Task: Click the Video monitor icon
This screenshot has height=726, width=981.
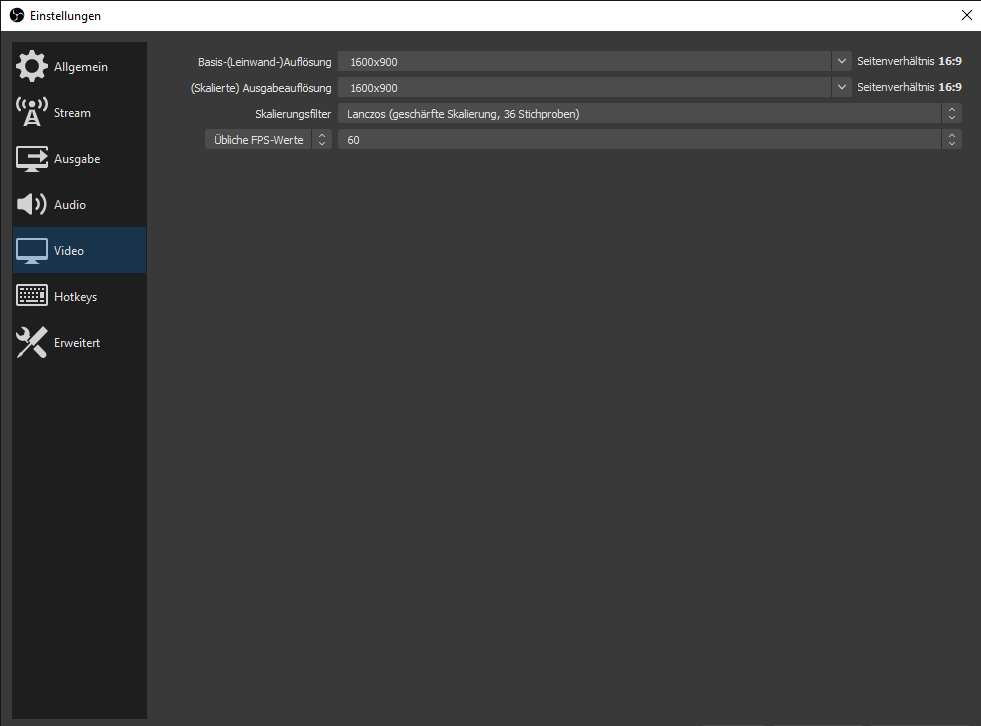Action: [32, 251]
